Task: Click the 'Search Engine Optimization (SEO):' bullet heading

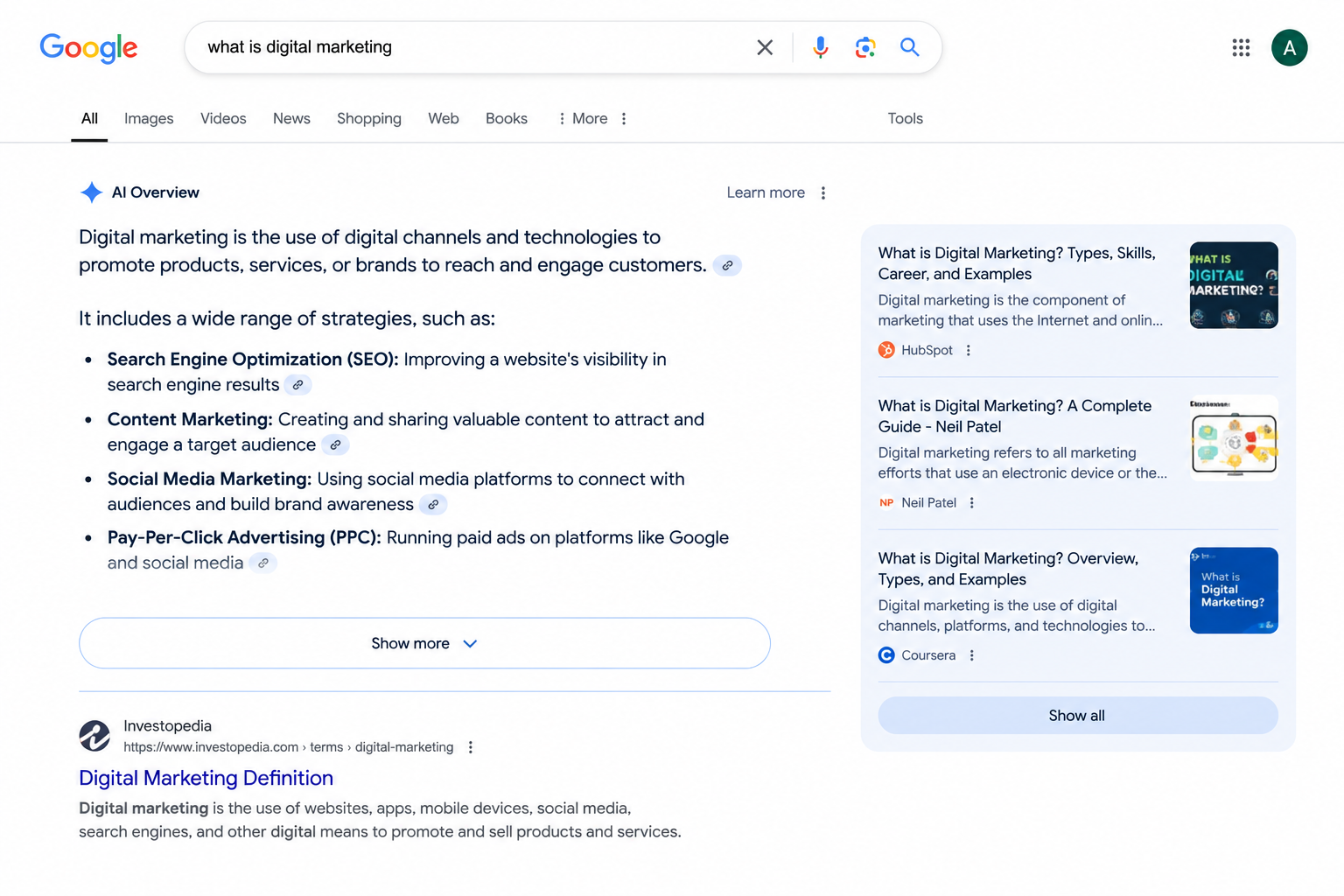Action: tap(253, 360)
